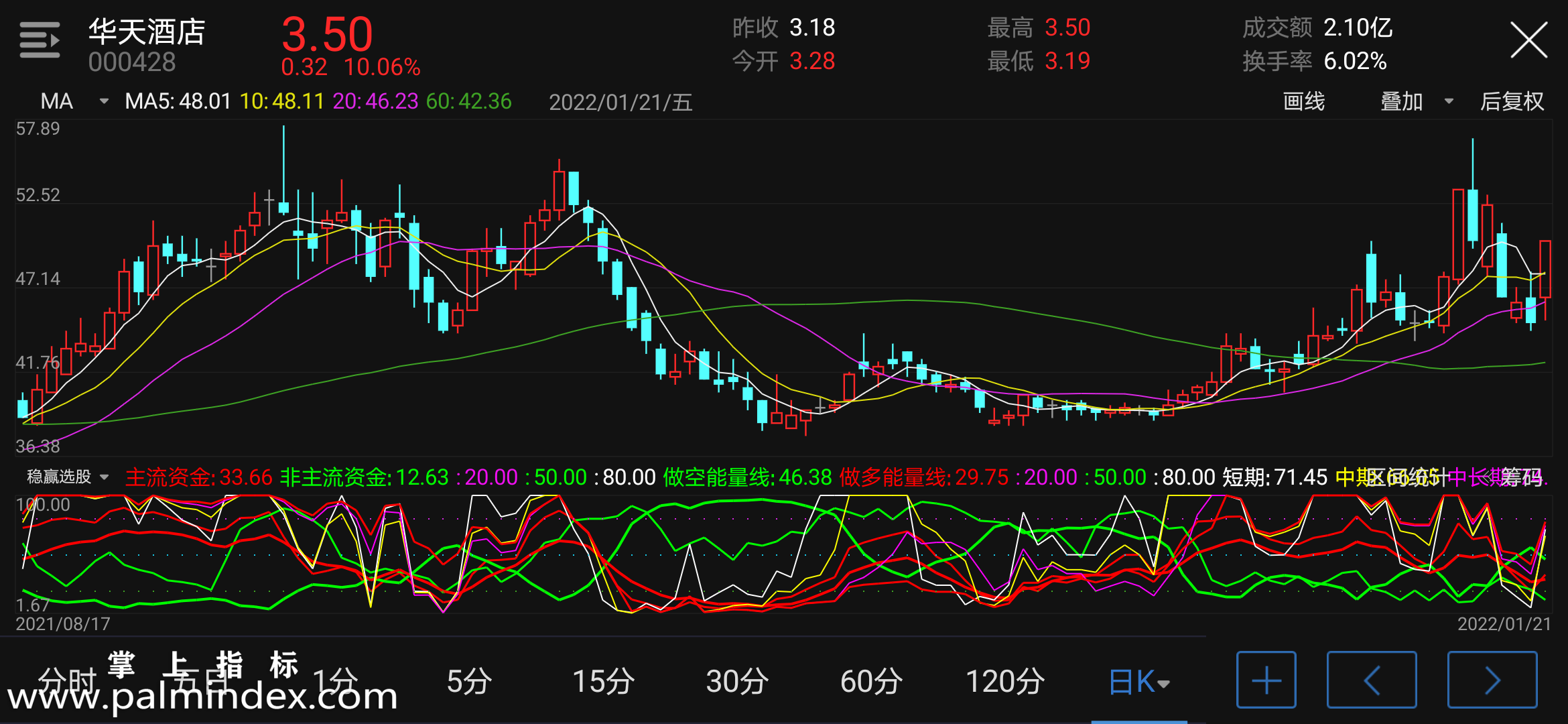Tap the stock name 华天酒店
1568x724 pixels.
pyautogui.click(x=147, y=32)
